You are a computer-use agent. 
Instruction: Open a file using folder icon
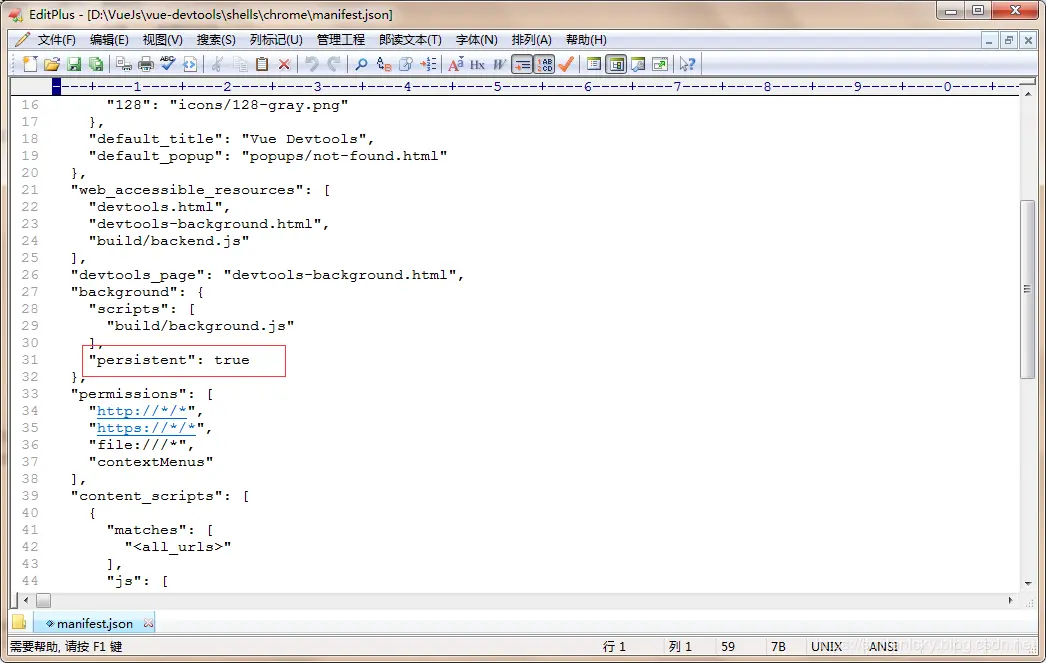click(52, 64)
